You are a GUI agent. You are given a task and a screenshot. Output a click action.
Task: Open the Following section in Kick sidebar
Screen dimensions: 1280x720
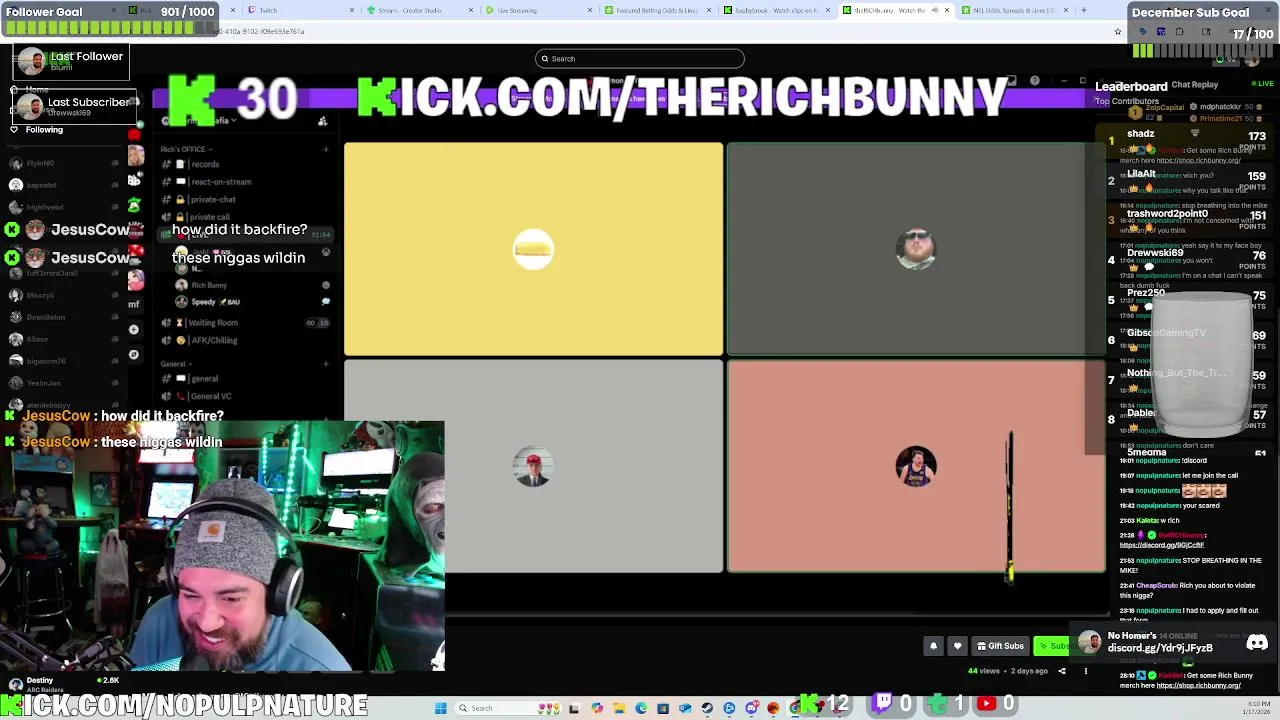pos(44,130)
